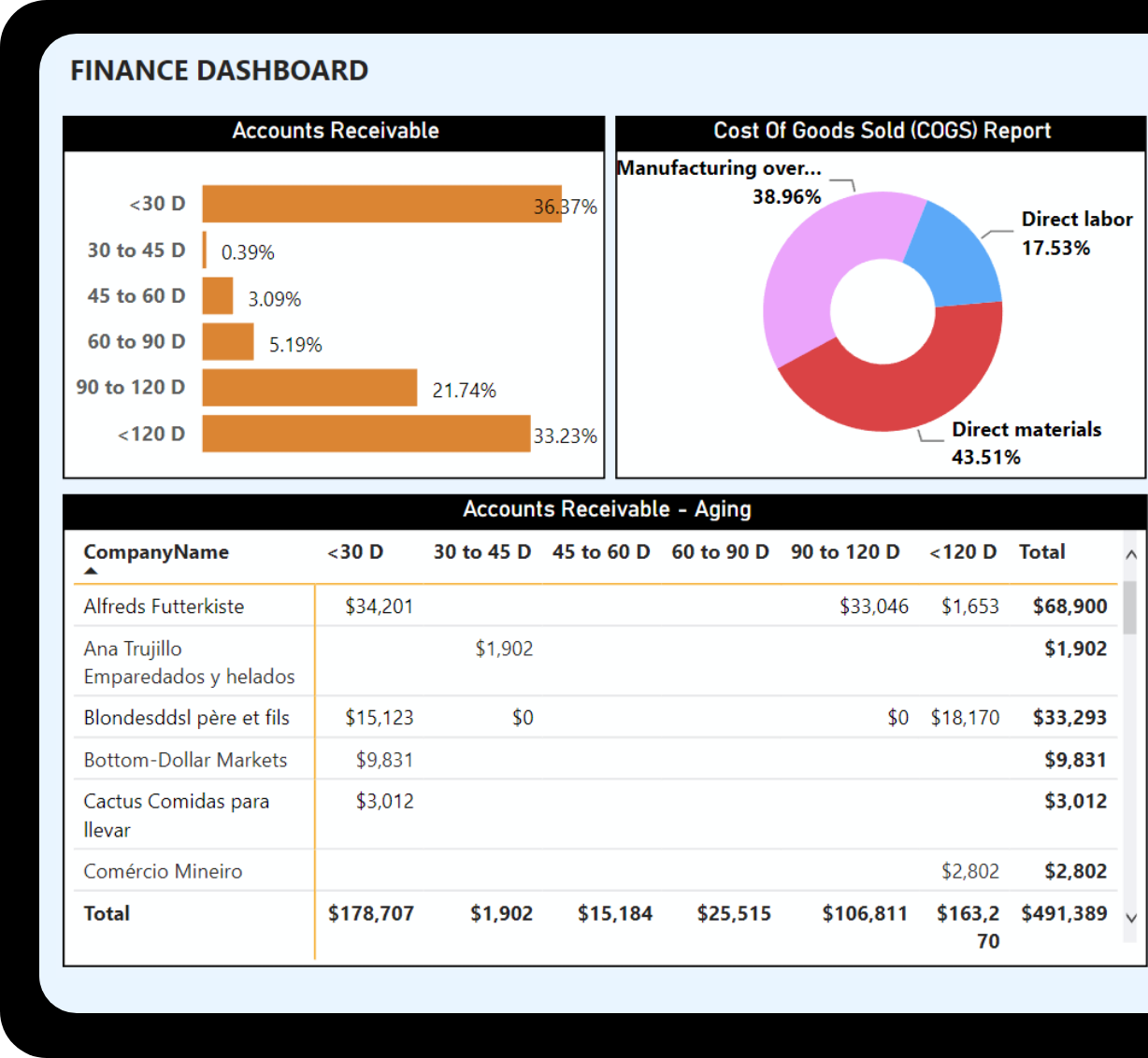
Task: Select the Comércio Mineiro row name
Action: tap(163, 871)
